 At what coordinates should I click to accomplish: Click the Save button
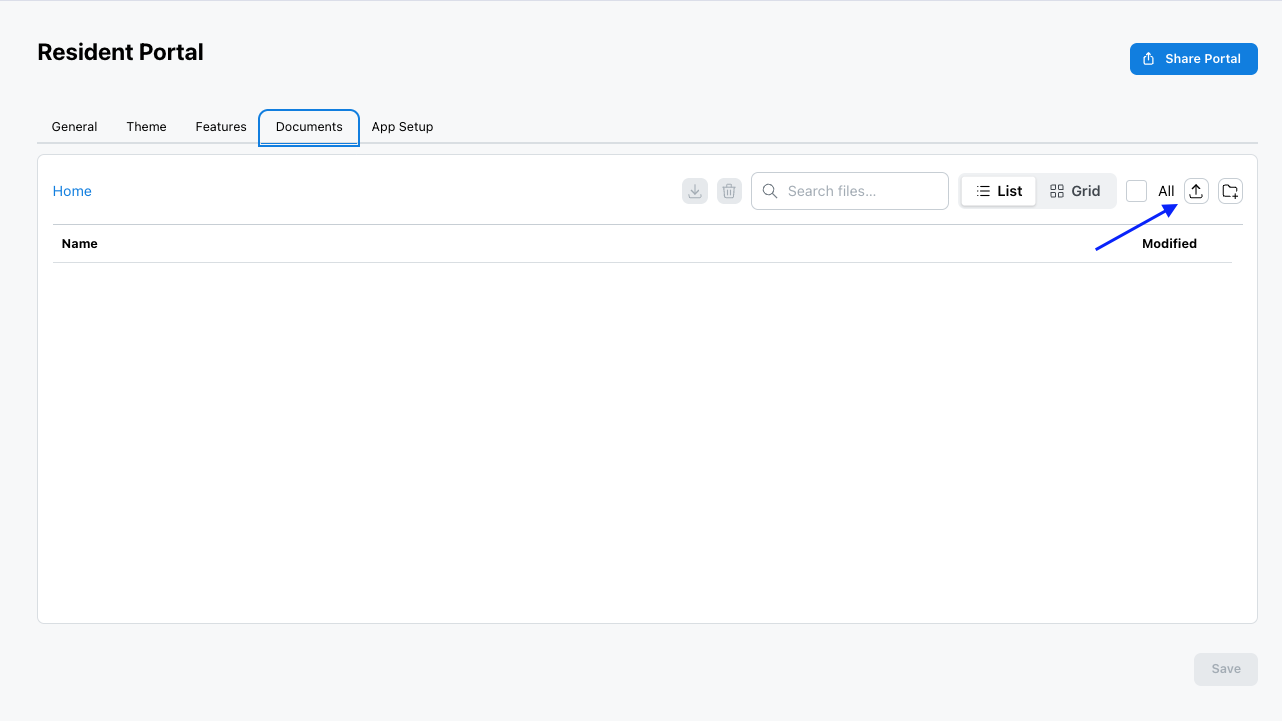pyautogui.click(x=1226, y=669)
